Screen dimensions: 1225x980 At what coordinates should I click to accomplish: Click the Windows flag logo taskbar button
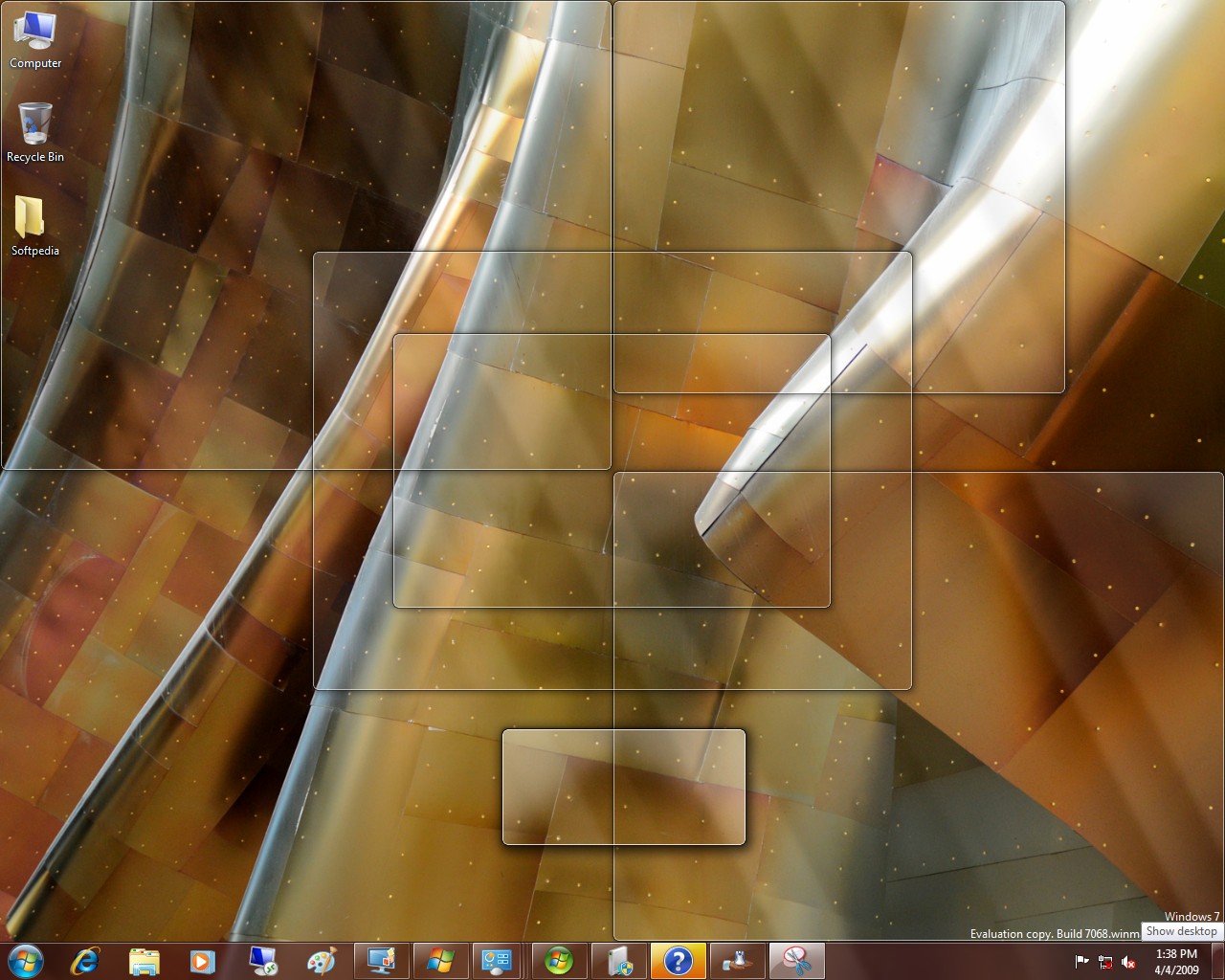pos(440,961)
